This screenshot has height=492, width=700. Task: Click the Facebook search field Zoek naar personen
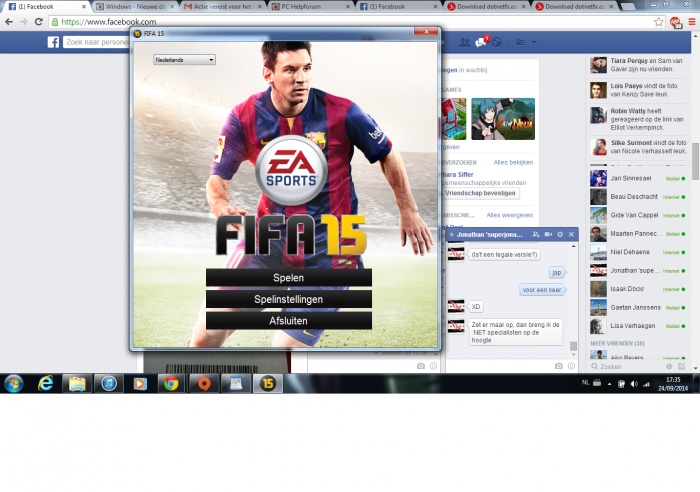(96, 42)
